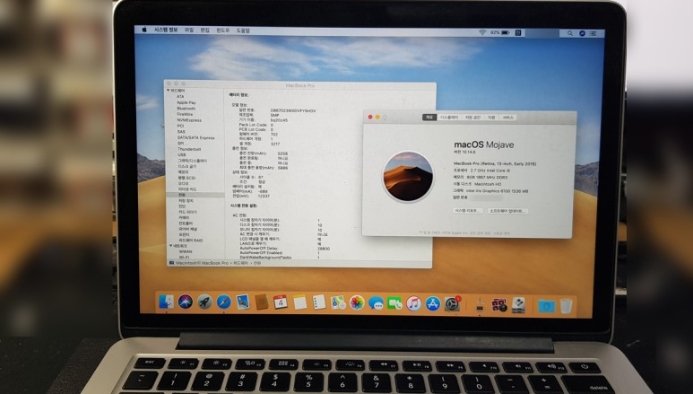Open Launchpad rocket icon in Dock

[x=204, y=302]
